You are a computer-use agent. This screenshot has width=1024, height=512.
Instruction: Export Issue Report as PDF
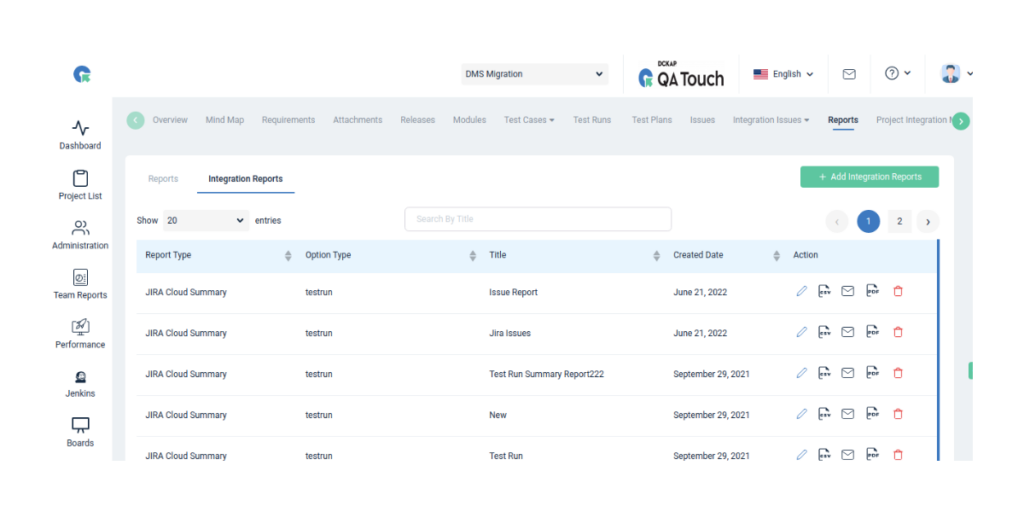pyautogui.click(x=872, y=291)
